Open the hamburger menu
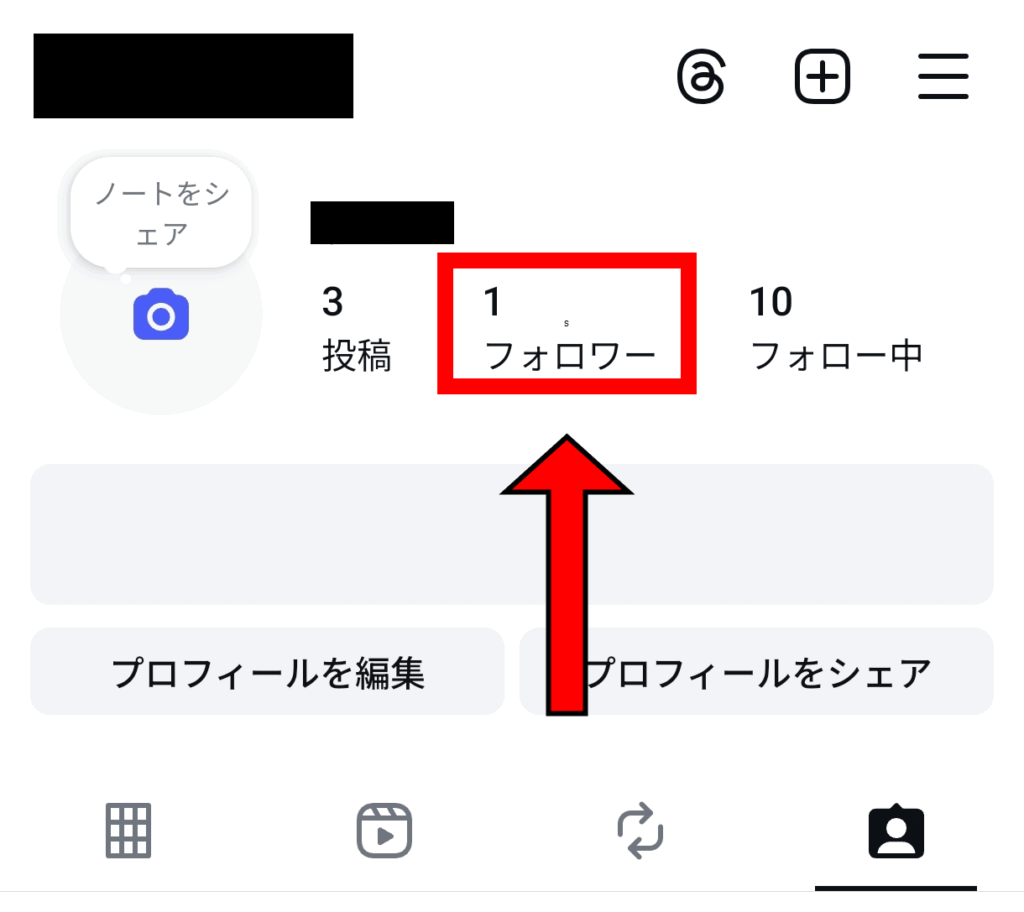Image resolution: width=1024 pixels, height=912 pixels. (x=943, y=76)
